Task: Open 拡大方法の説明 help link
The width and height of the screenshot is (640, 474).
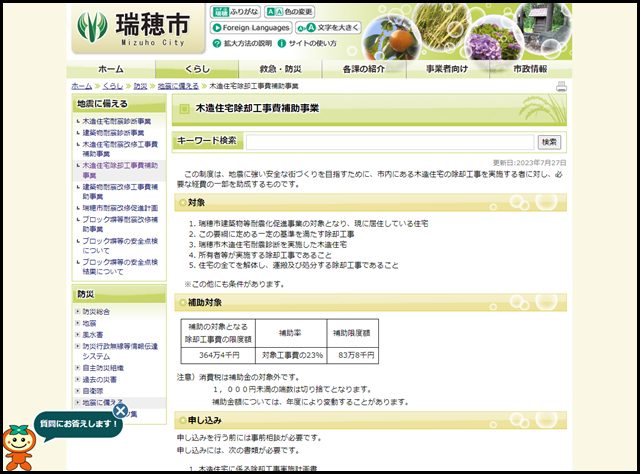Action: tap(243, 44)
